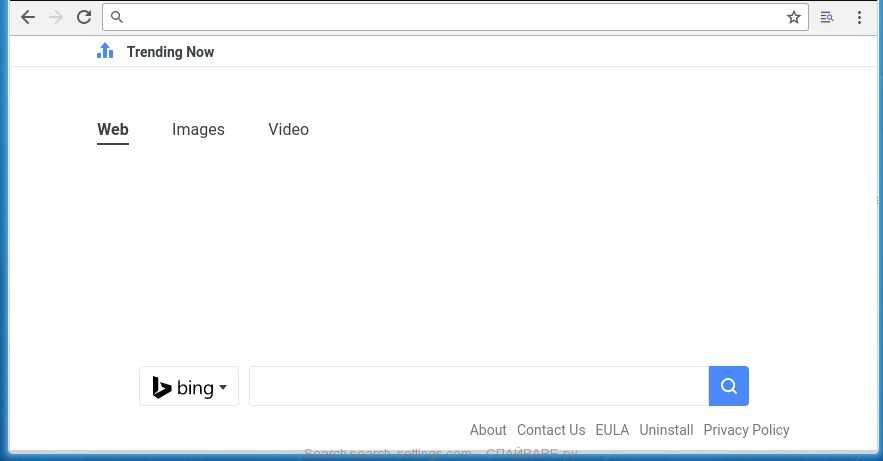The height and width of the screenshot is (461, 883).
Task: Open the About link
Action: point(488,430)
